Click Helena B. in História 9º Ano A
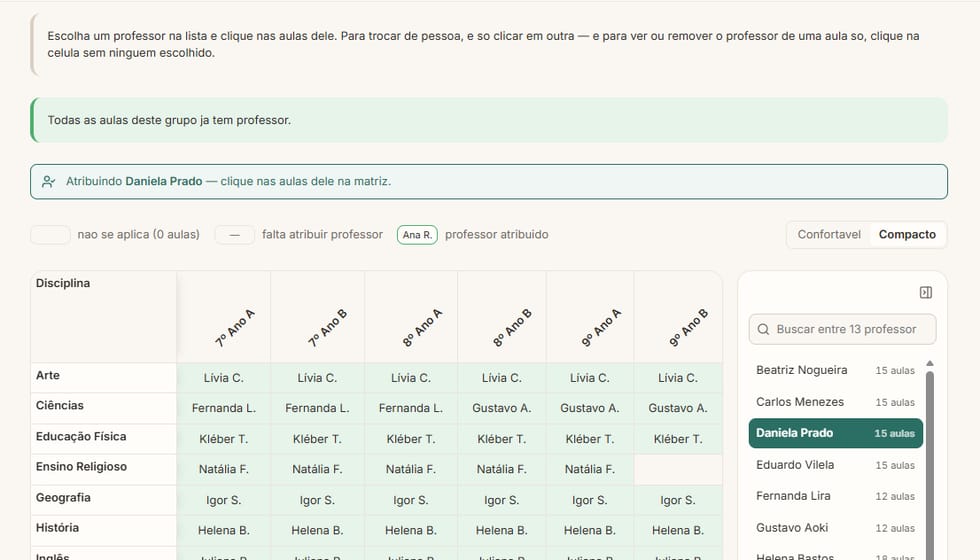 pyautogui.click(x=590, y=530)
